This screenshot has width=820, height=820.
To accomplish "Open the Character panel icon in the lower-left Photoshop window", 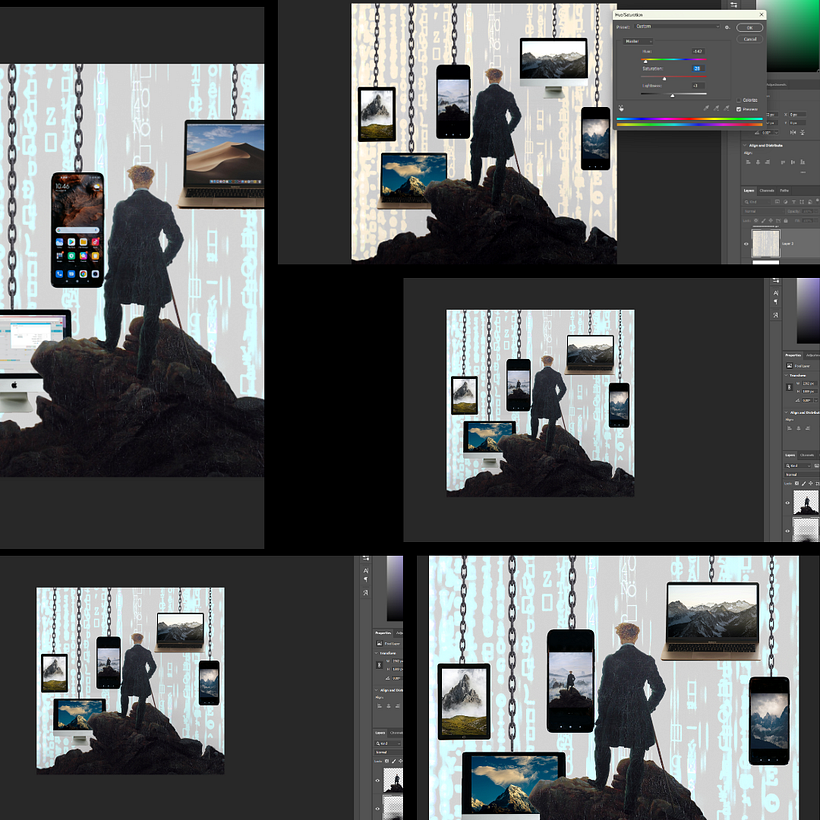I will [x=366, y=571].
